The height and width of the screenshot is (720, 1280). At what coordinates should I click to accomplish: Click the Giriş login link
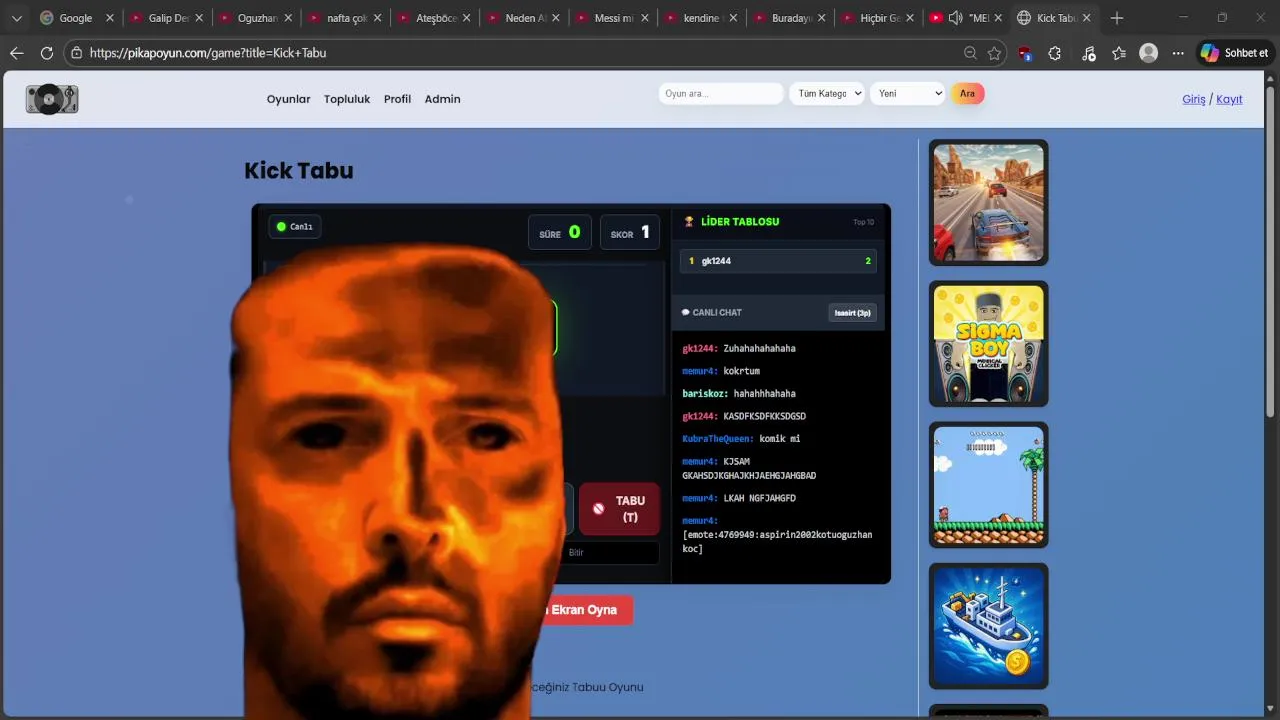(x=1194, y=99)
